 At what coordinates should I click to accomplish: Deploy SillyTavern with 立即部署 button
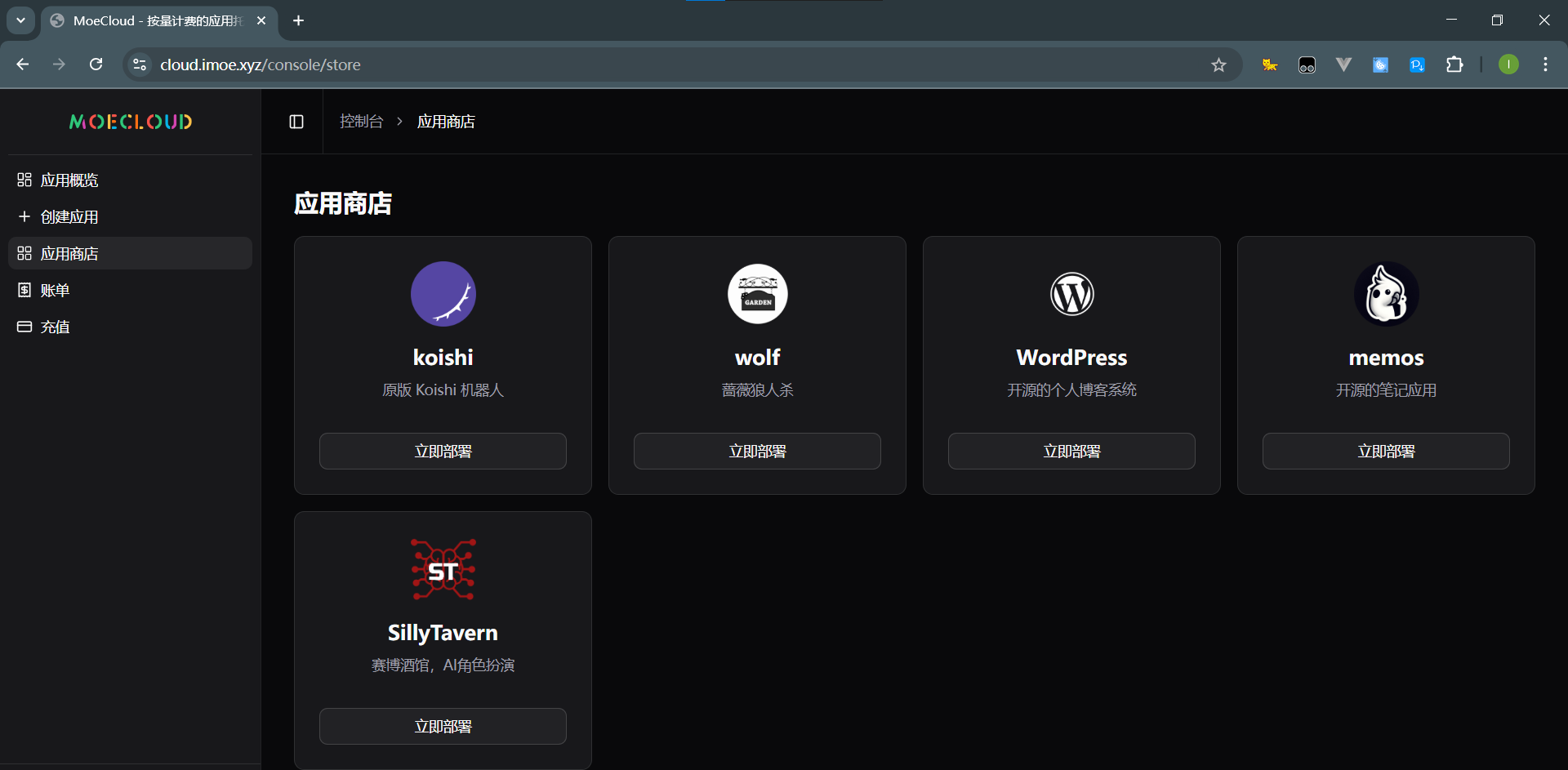click(x=443, y=726)
